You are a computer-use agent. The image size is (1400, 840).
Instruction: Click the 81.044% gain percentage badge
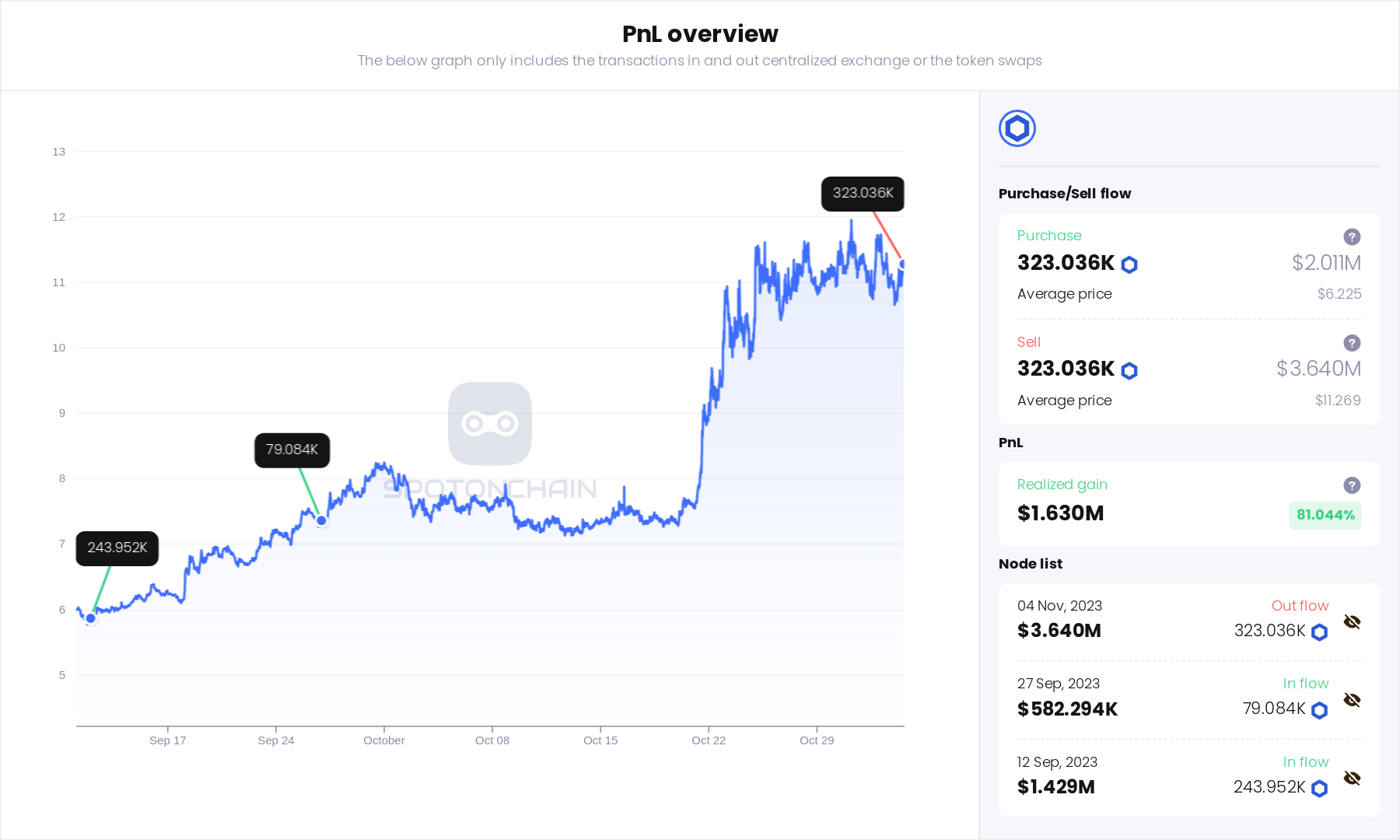point(1325,515)
